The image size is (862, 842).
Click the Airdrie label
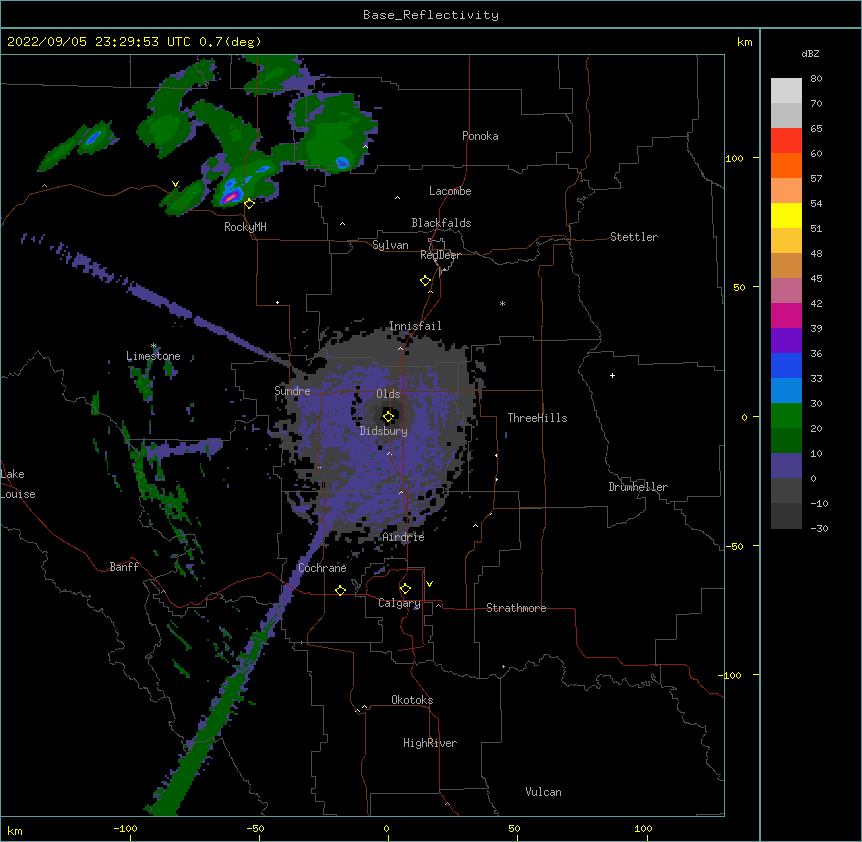403,537
